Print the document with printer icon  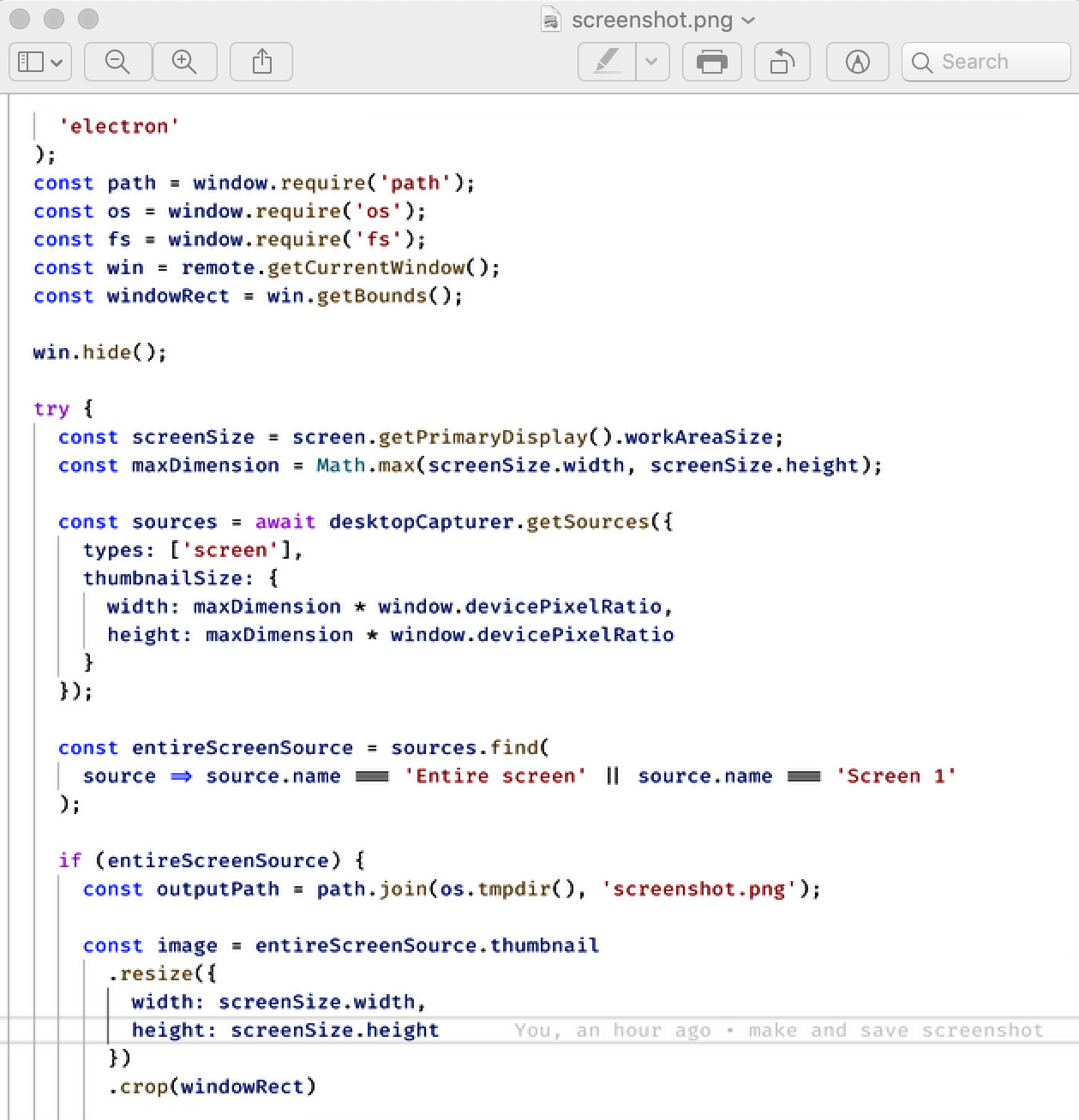click(x=712, y=62)
